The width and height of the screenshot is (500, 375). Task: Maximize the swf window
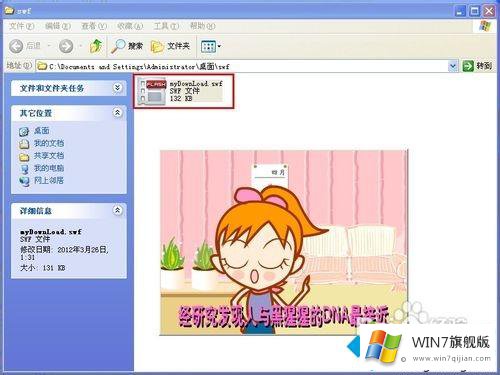475,11
